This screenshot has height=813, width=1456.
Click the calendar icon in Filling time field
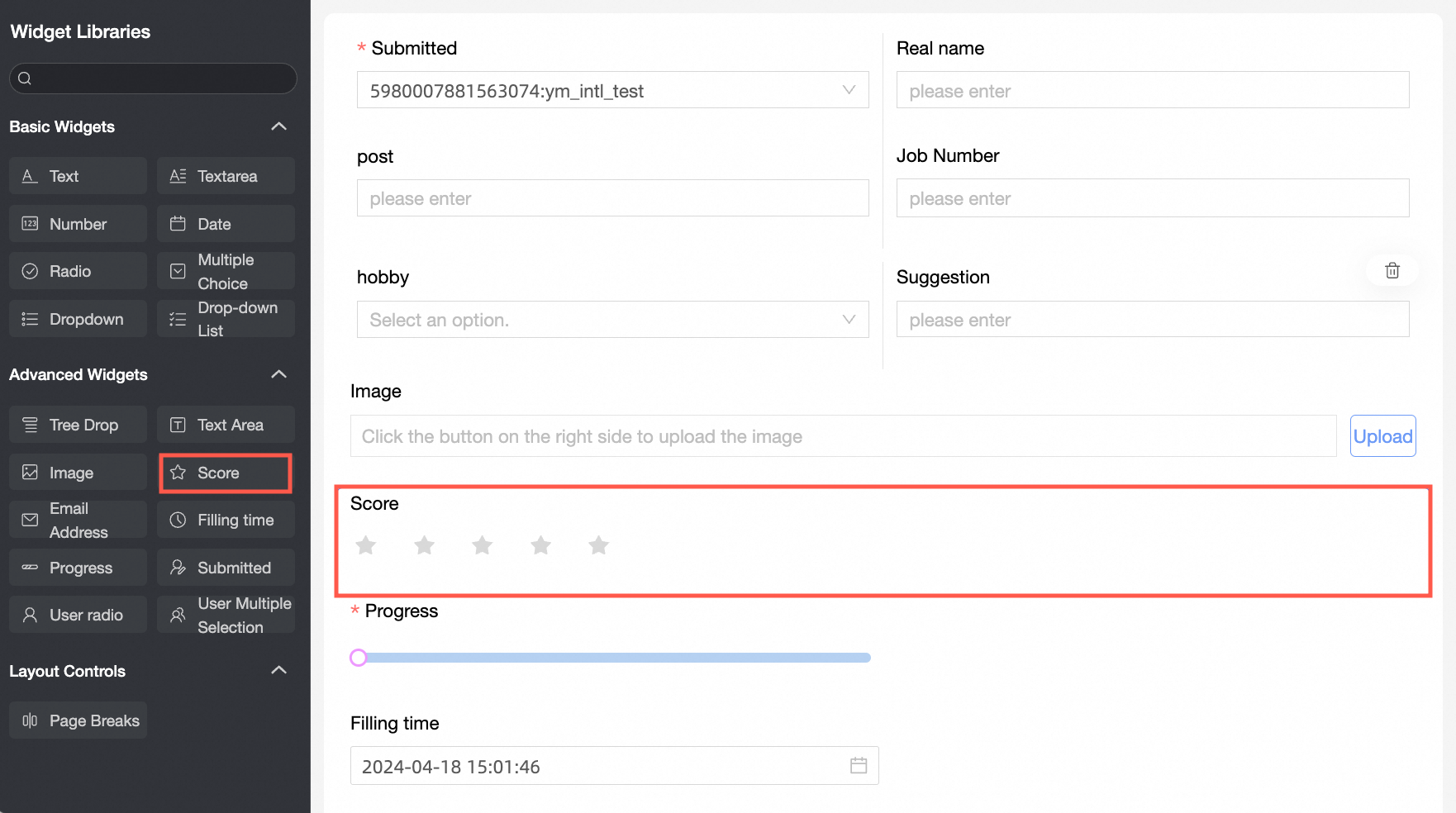click(x=859, y=765)
